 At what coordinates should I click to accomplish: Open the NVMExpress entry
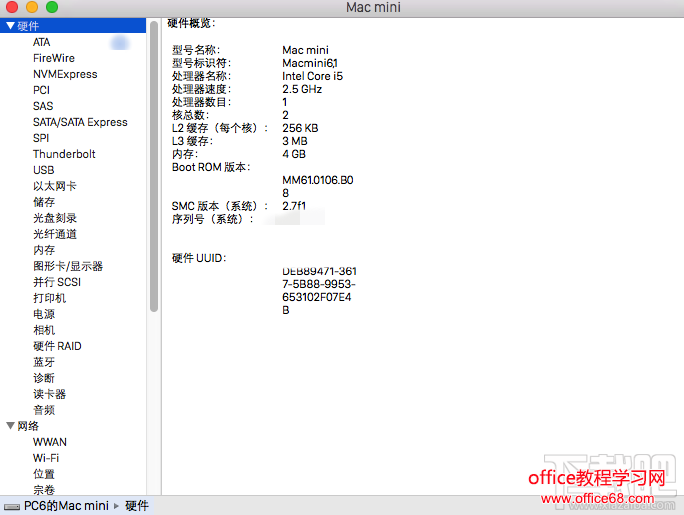pos(65,74)
